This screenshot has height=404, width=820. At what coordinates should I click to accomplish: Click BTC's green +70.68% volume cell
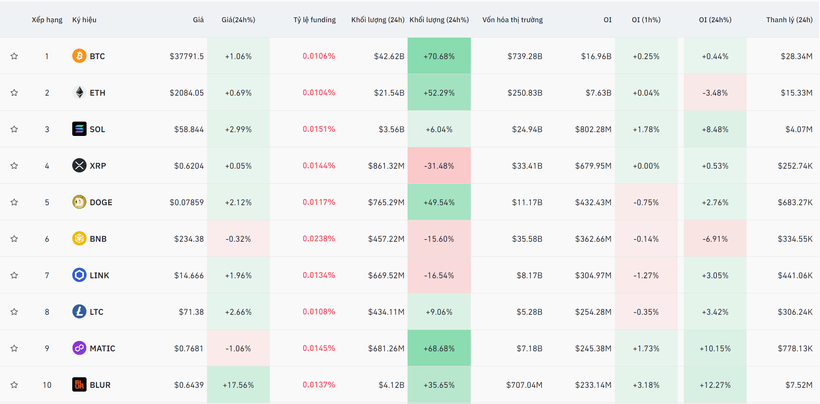[x=439, y=57]
